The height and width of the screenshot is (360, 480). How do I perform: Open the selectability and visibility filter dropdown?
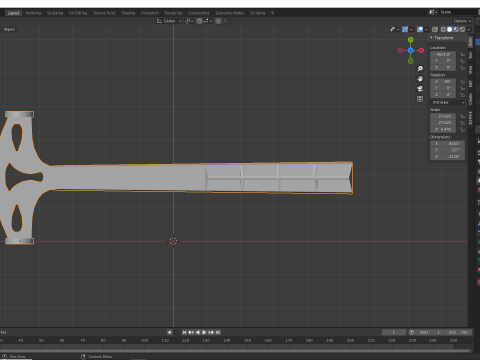point(394,30)
